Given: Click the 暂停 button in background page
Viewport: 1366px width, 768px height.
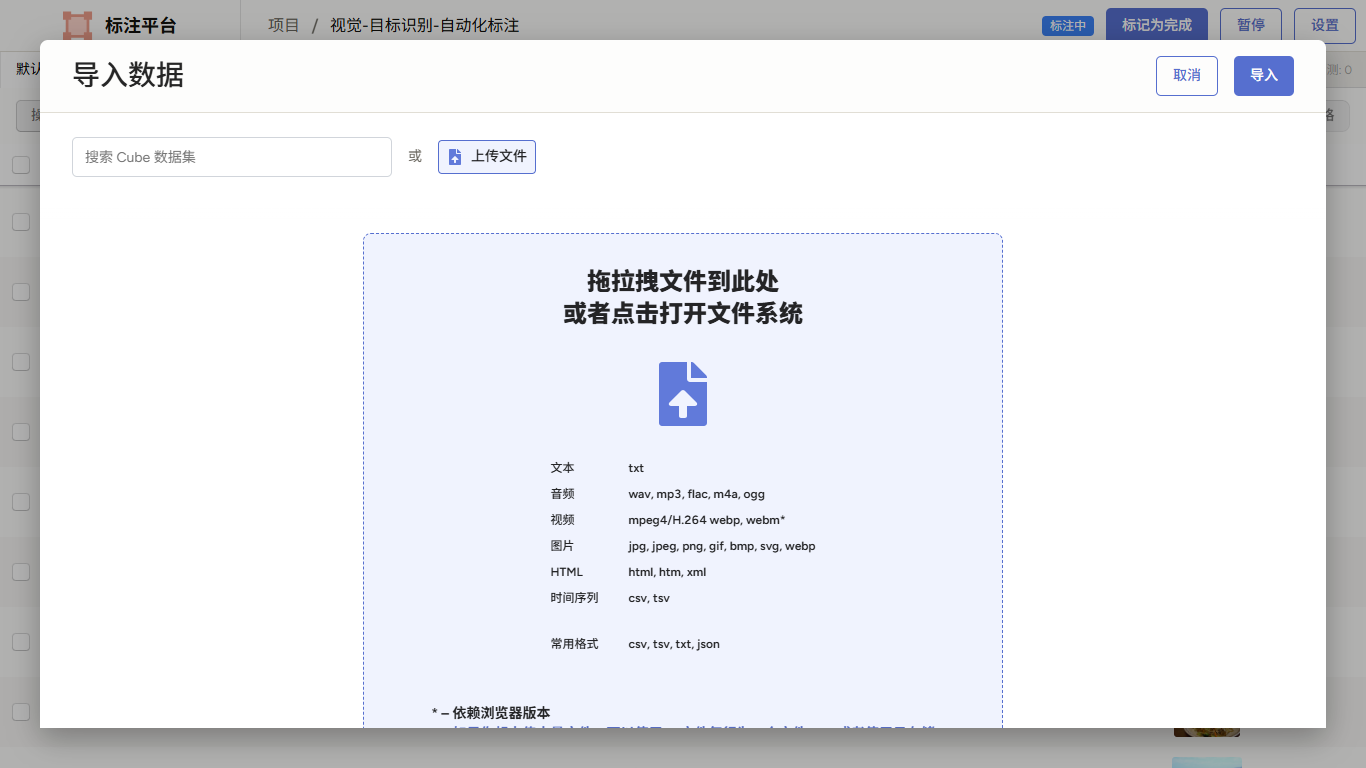Looking at the screenshot, I should 1251,25.
